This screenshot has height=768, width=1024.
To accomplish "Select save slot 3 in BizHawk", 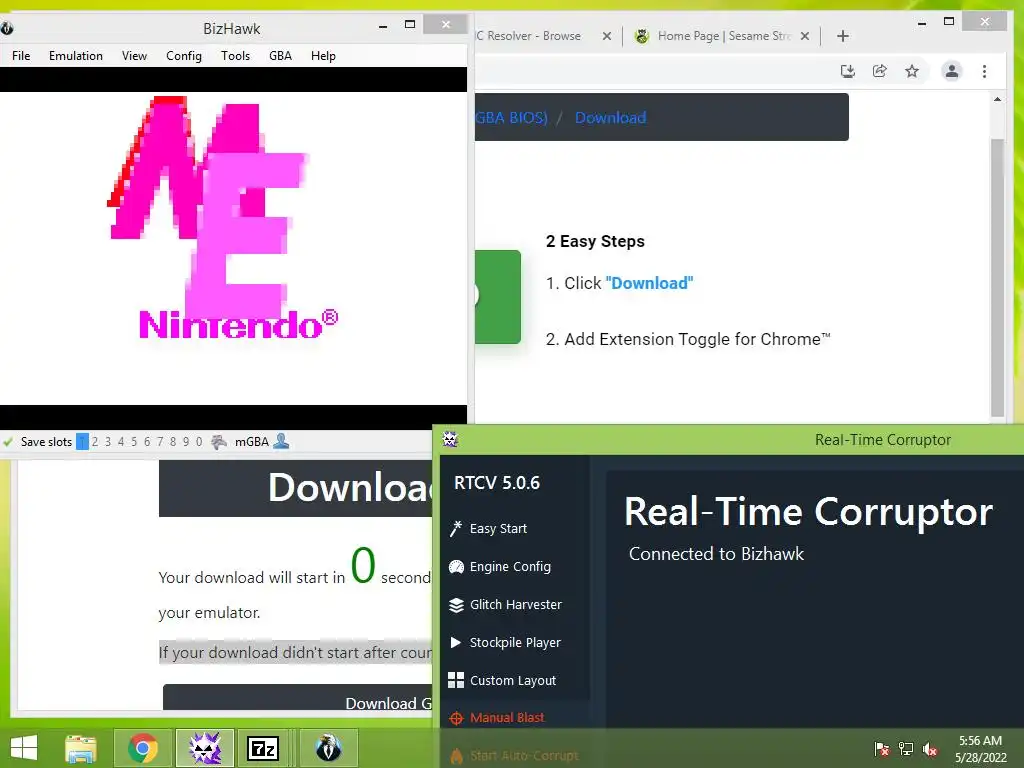I will pyautogui.click(x=108, y=441).
